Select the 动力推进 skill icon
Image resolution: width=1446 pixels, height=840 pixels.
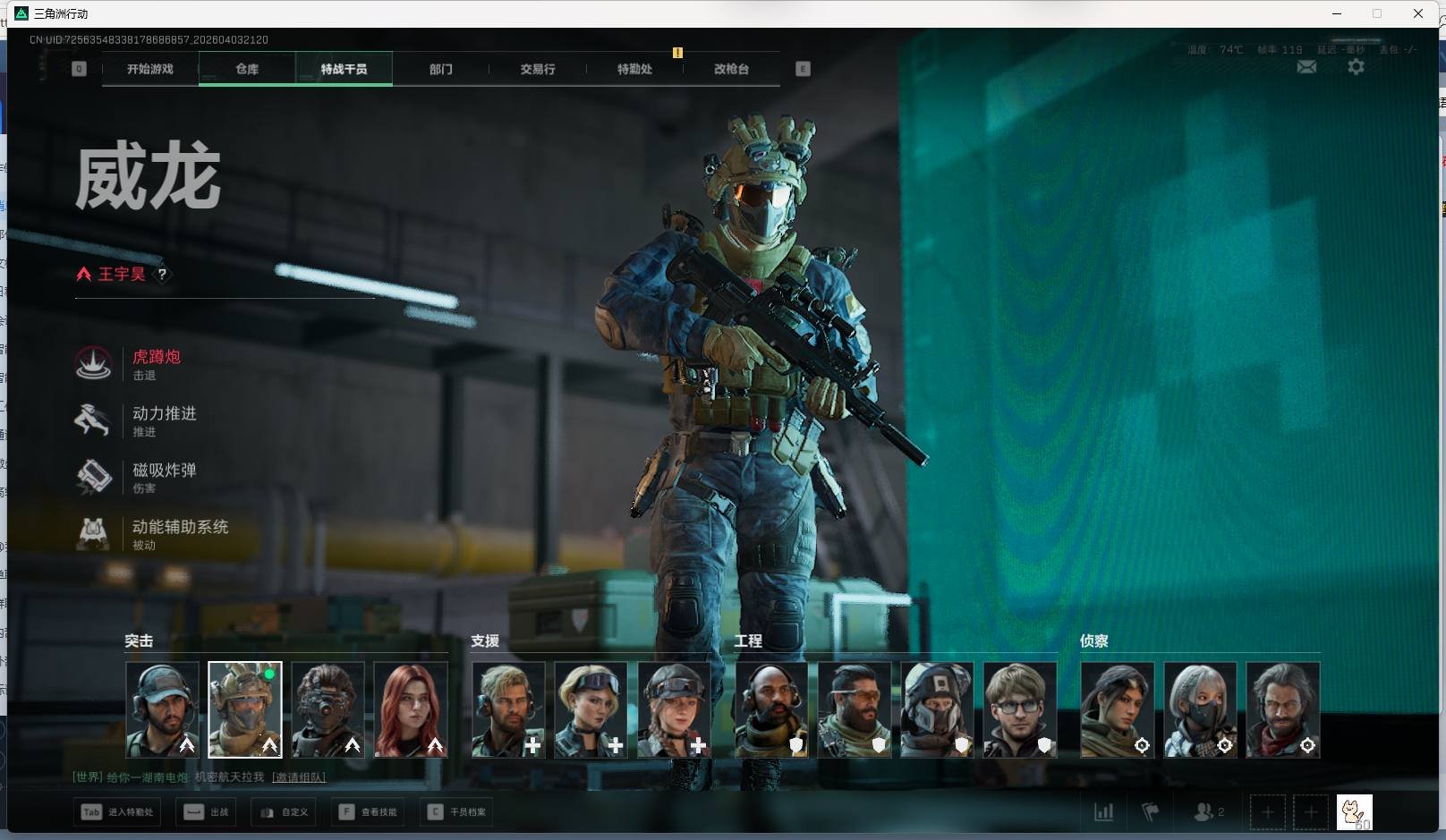[x=93, y=420]
